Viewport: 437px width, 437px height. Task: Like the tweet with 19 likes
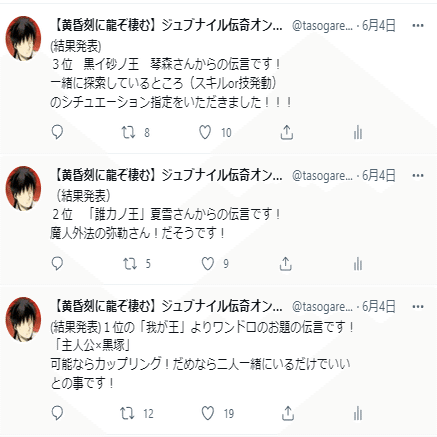[x=208, y=414]
